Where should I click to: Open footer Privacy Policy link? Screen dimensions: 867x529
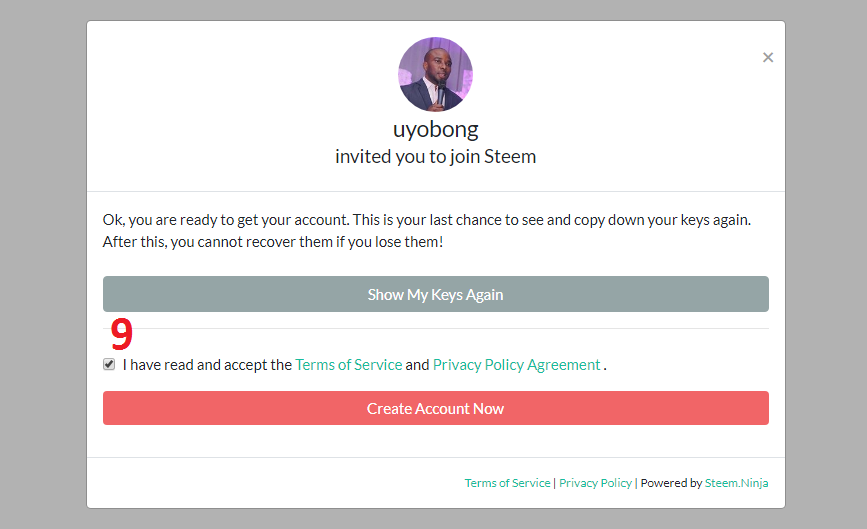coord(595,483)
